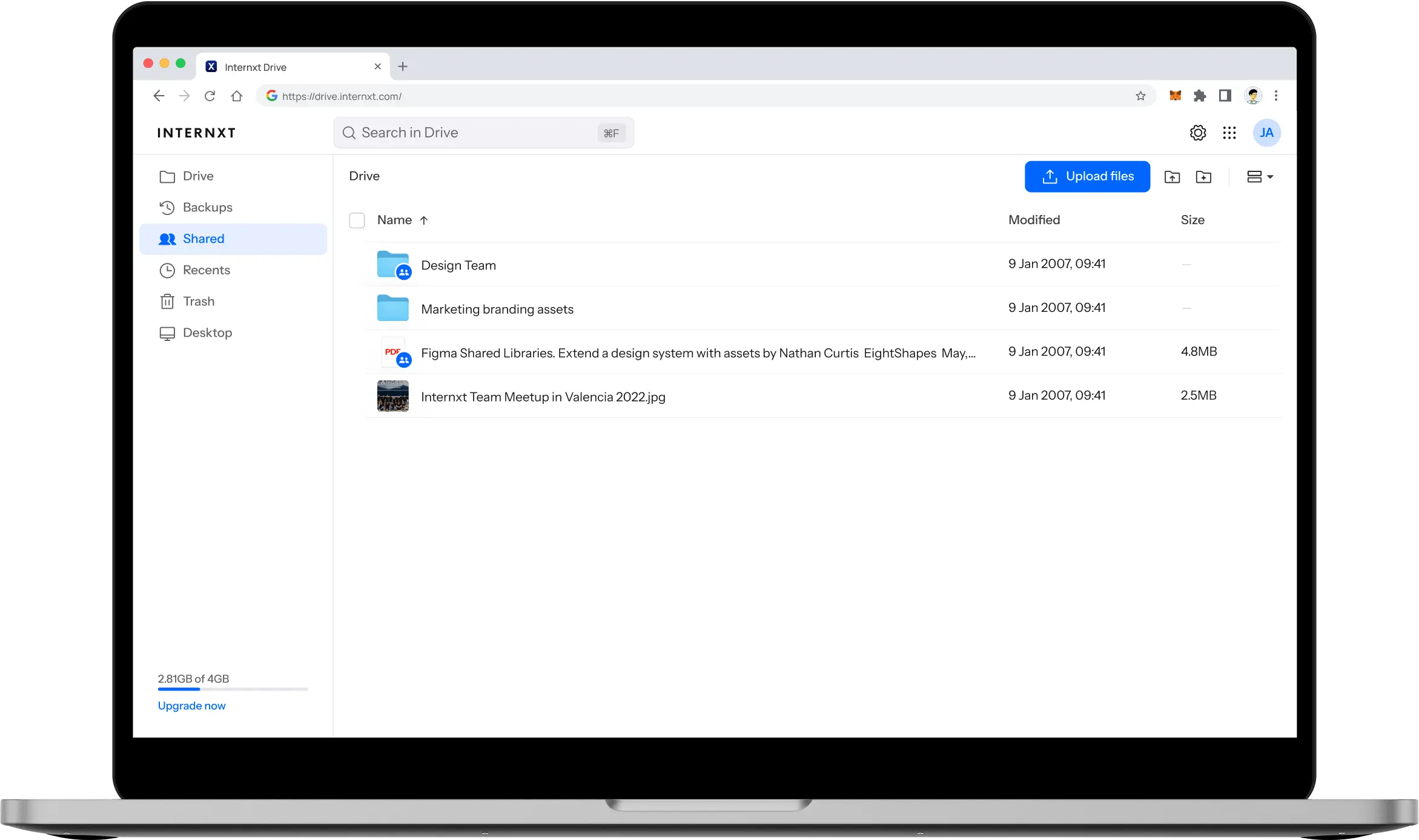Select the Internxt Drive browser tab
Screen dimensions: 1419x840
293,67
